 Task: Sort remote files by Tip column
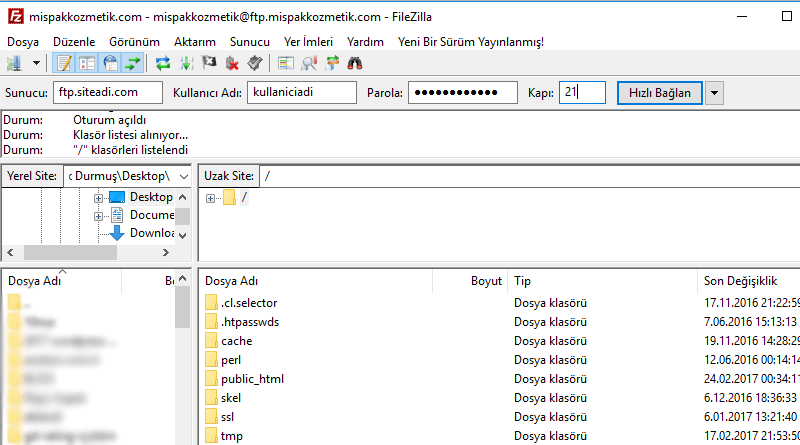click(603, 281)
